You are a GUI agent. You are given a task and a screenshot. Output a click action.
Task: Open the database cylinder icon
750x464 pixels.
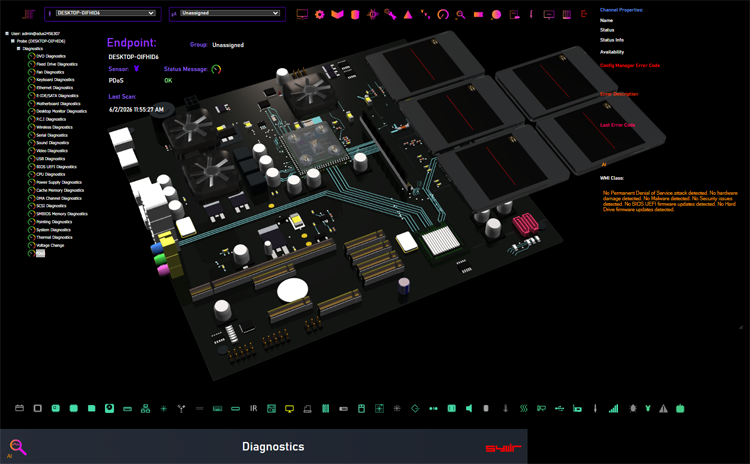point(355,15)
